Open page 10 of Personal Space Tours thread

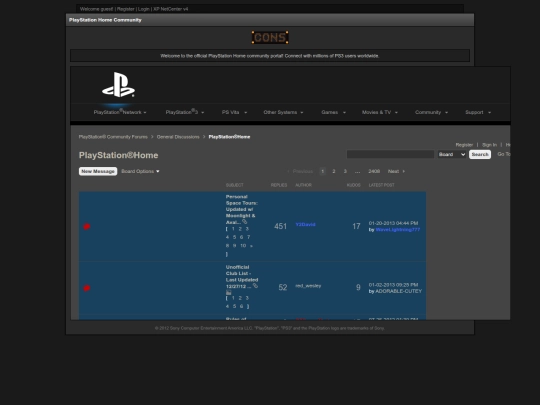click(x=243, y=246)
